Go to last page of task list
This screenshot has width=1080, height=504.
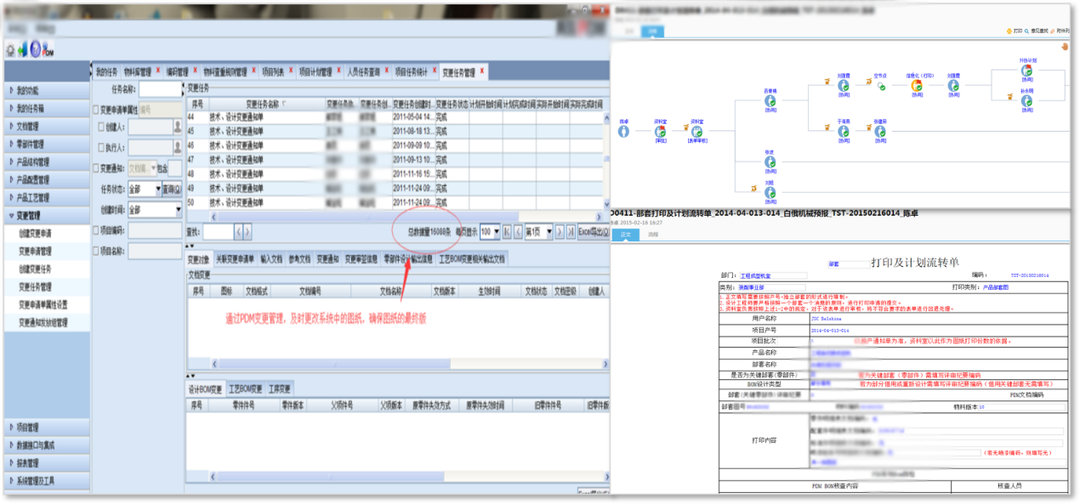(x=572, y=231)
